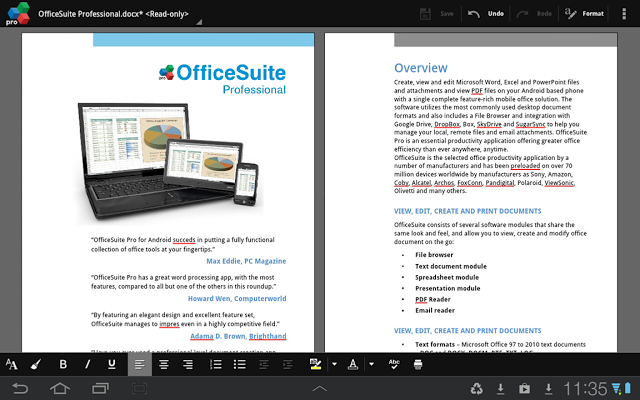Run the spell check tool

[394, 365]
